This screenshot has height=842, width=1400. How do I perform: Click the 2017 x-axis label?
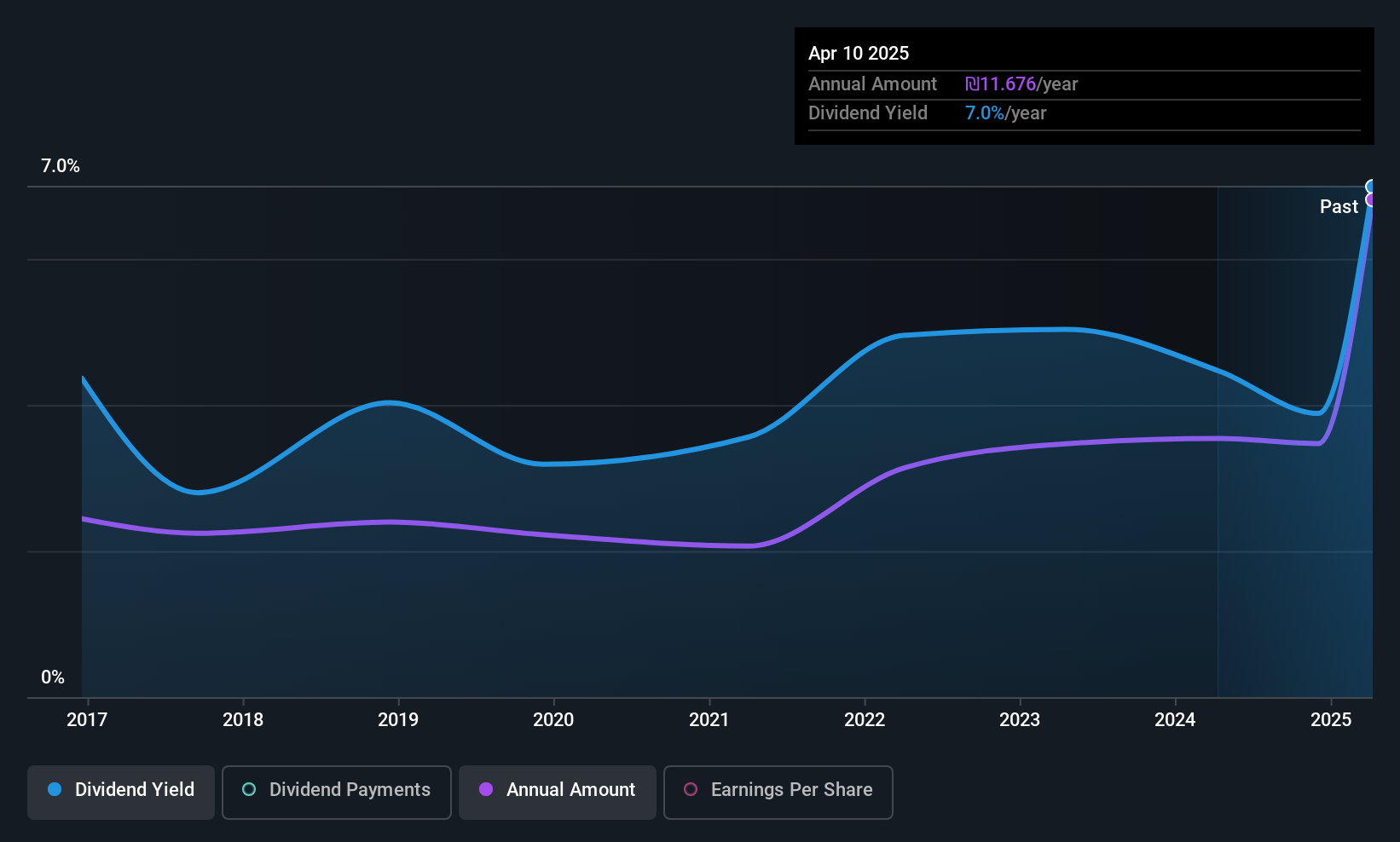pyautogui.click(x=87, y=719)
